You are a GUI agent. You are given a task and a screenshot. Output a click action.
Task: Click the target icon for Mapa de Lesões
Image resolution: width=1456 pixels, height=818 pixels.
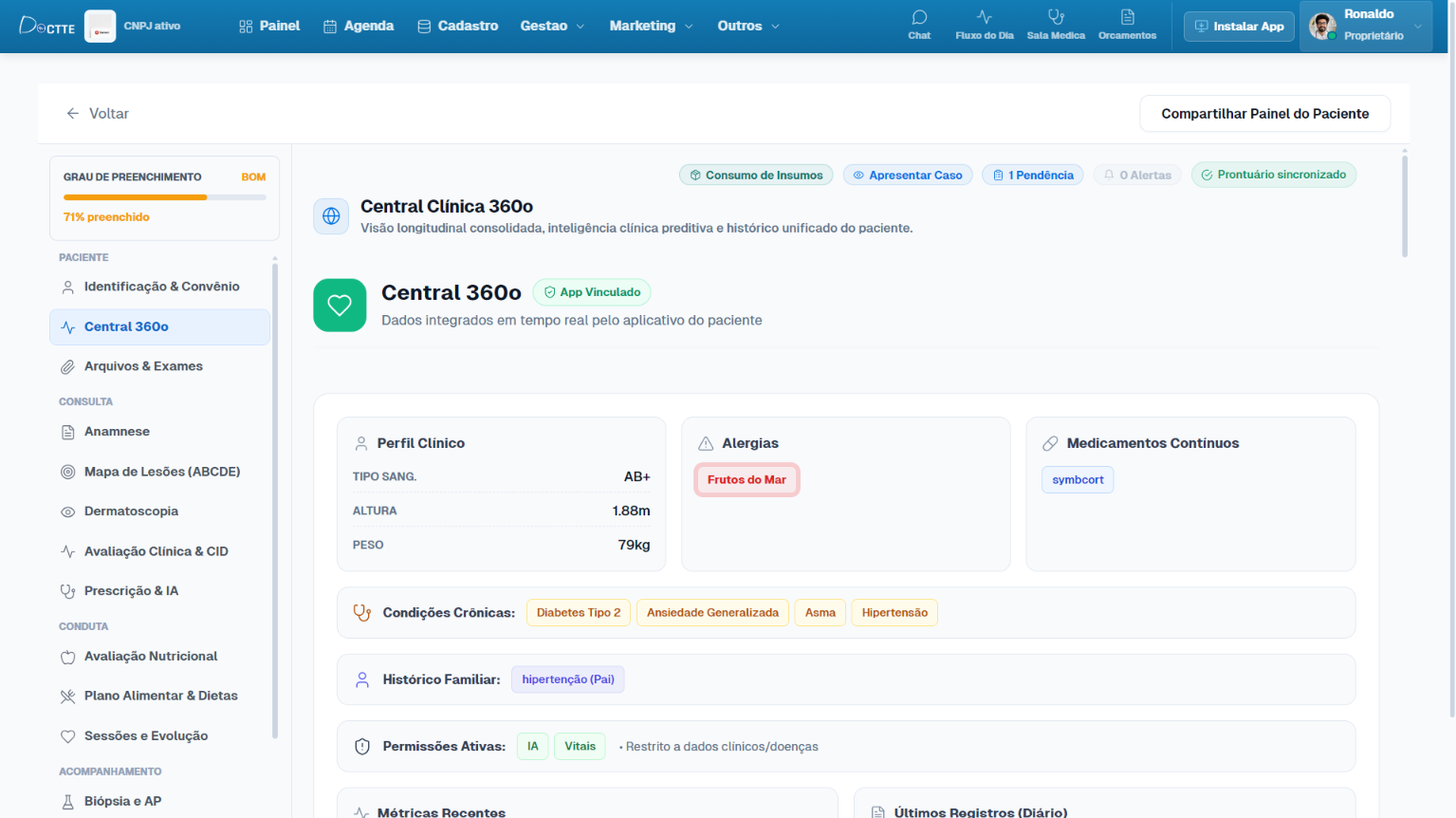(68, 472)
